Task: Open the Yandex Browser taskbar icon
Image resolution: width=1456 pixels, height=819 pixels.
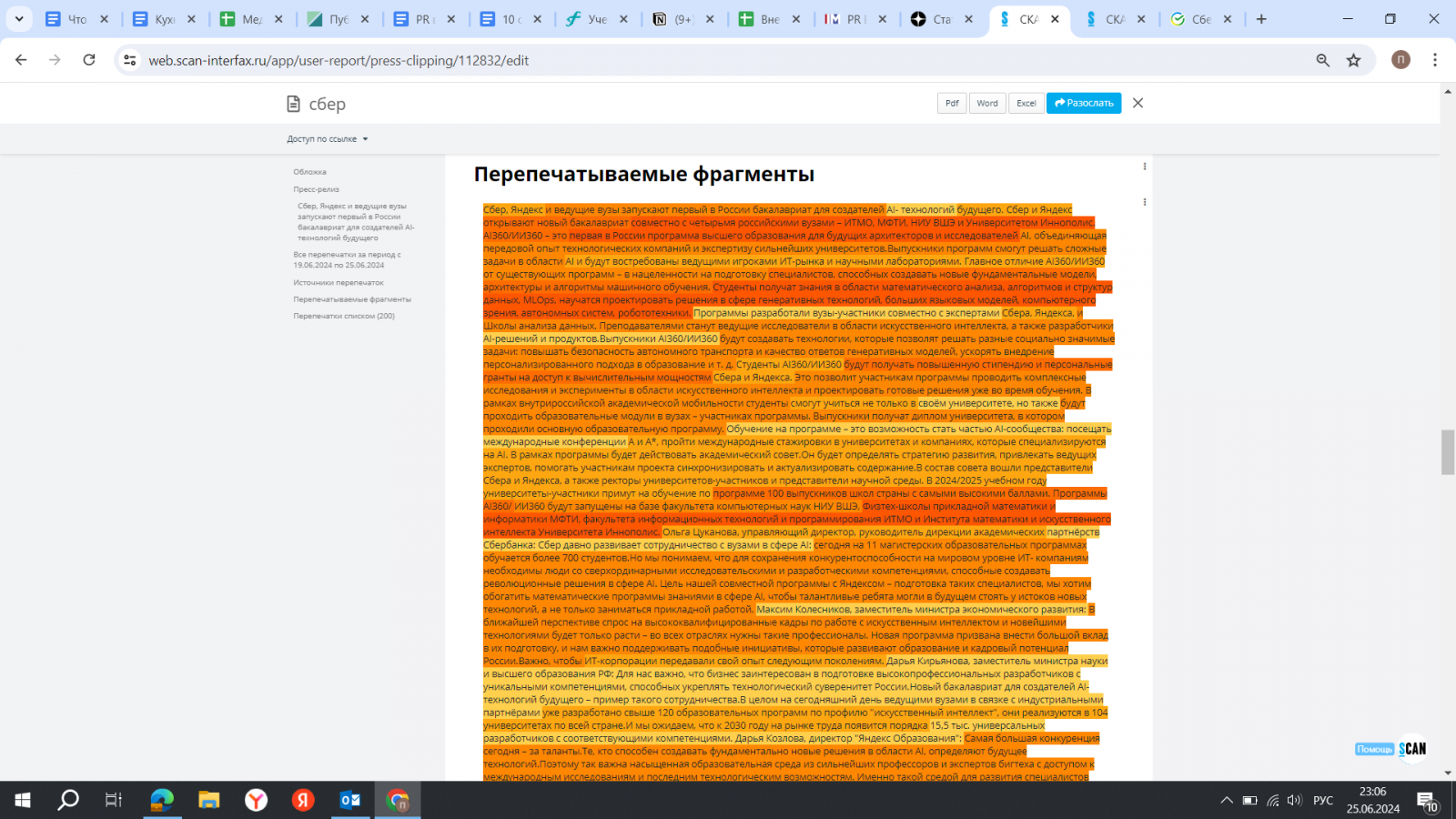Action: [257, 800]
